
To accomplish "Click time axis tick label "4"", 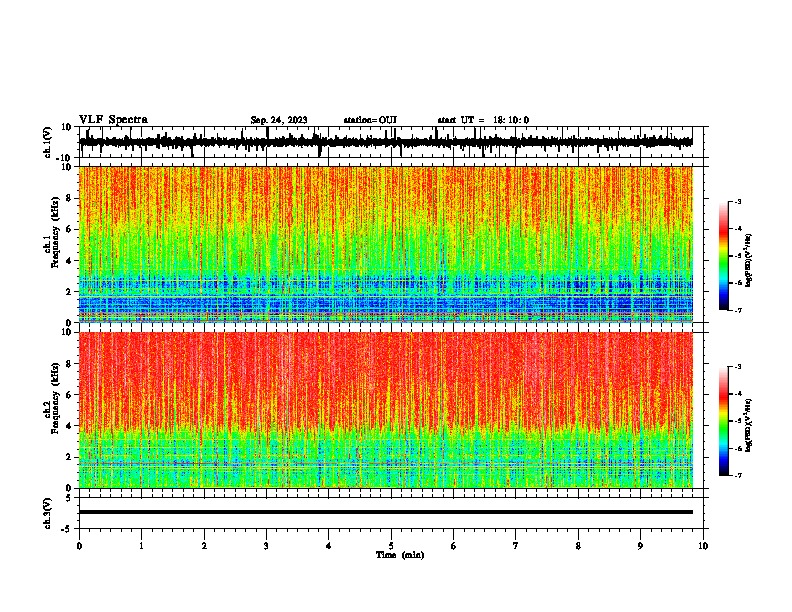I will tap(329, 546).
